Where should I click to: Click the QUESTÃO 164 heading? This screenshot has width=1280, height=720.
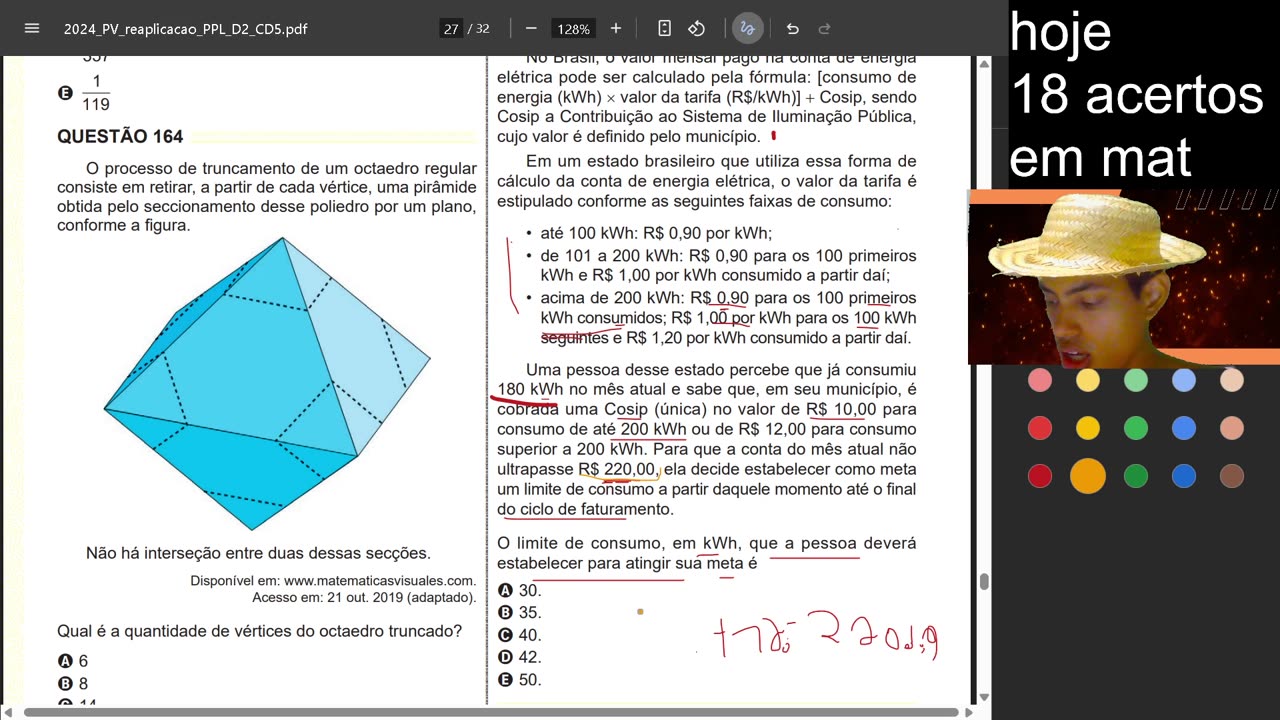click(x=120, y=137)
